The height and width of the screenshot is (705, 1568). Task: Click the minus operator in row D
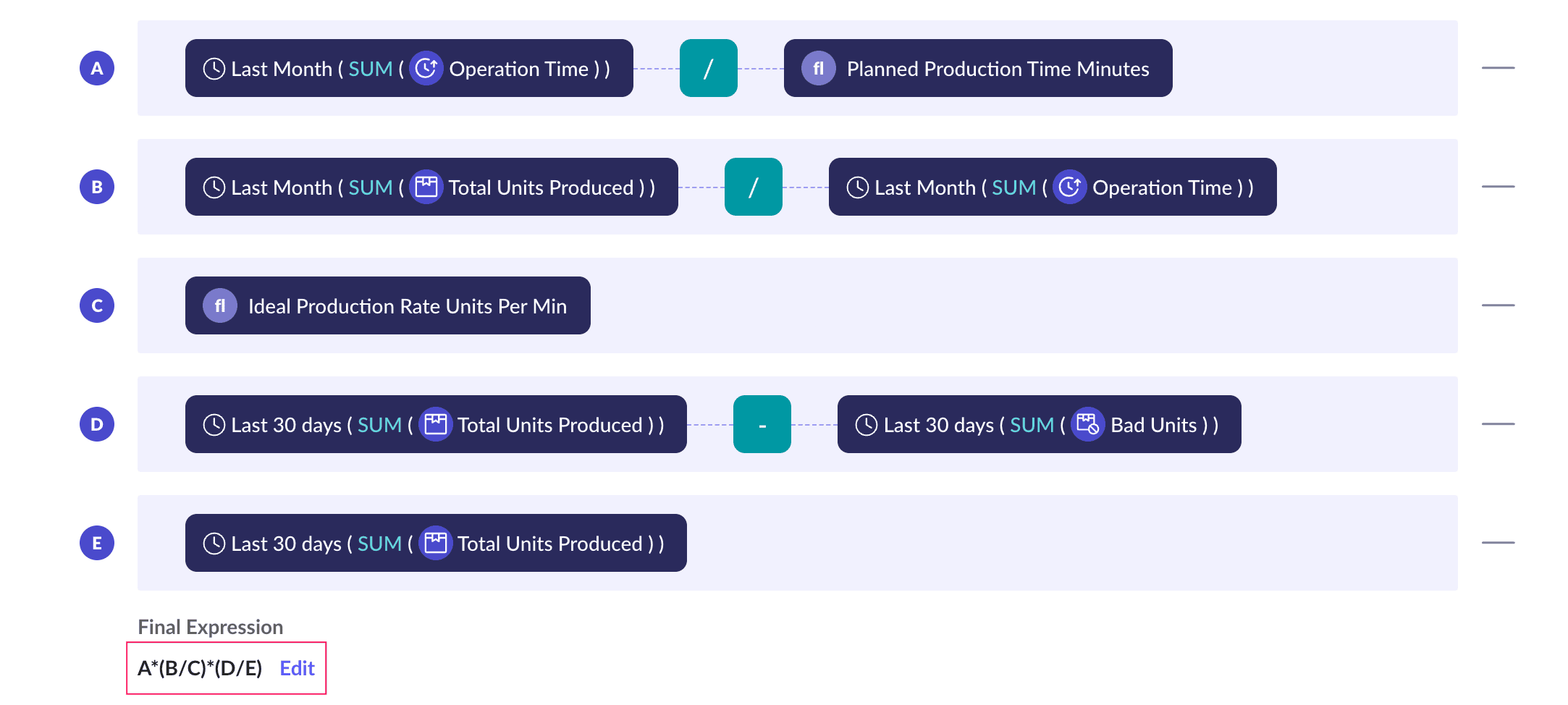(762, 424)
